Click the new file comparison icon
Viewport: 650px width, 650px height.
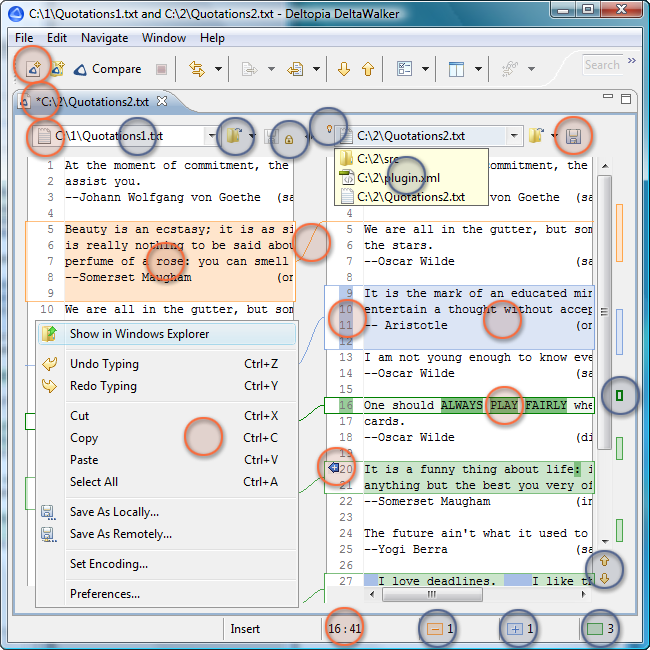coord(33,68)
